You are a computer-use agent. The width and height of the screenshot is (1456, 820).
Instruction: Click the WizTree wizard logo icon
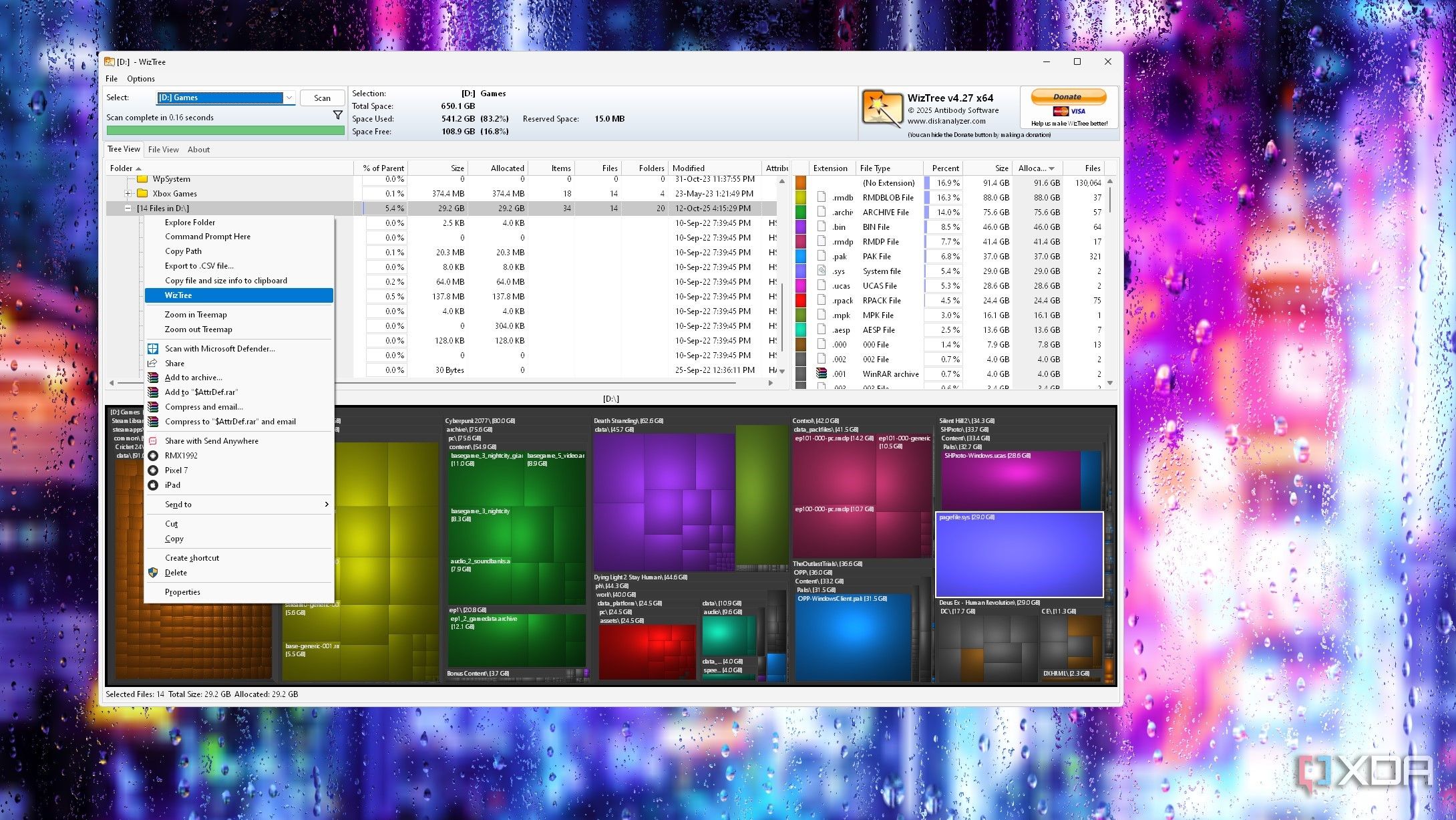(881, 108)
